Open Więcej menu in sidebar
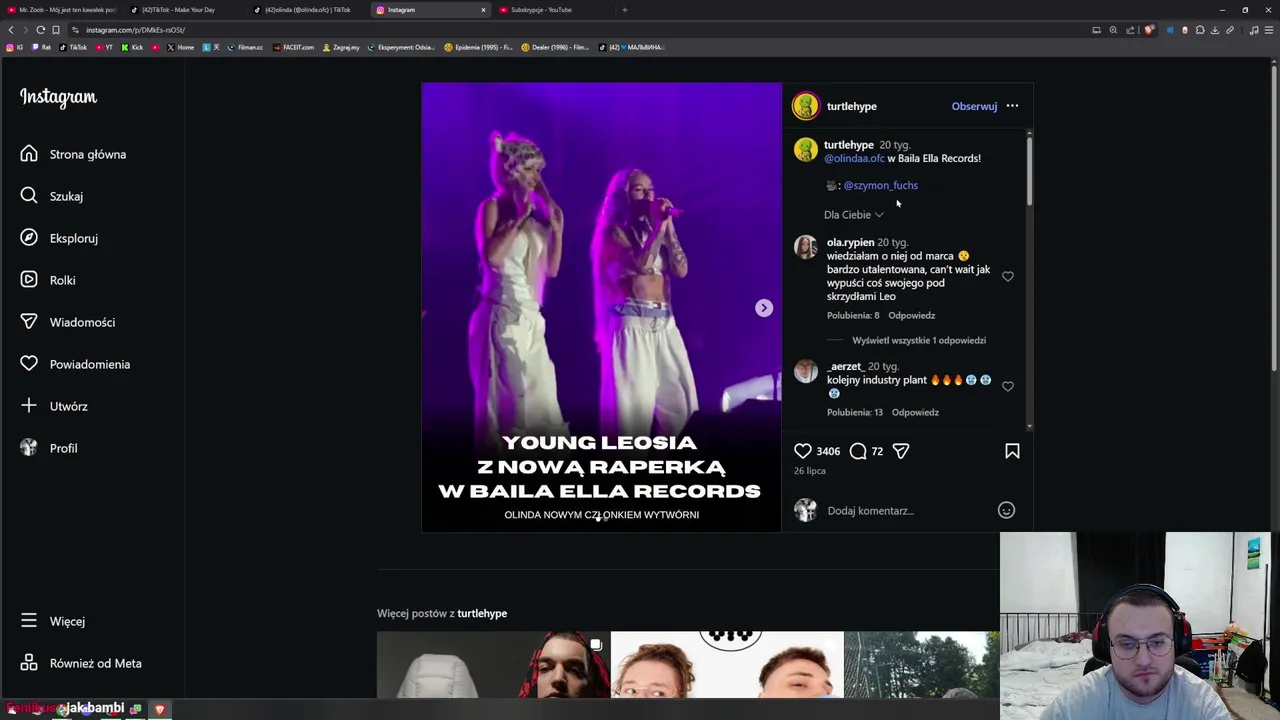This screenshot has height=720, width=1280. tap(53, 621)
